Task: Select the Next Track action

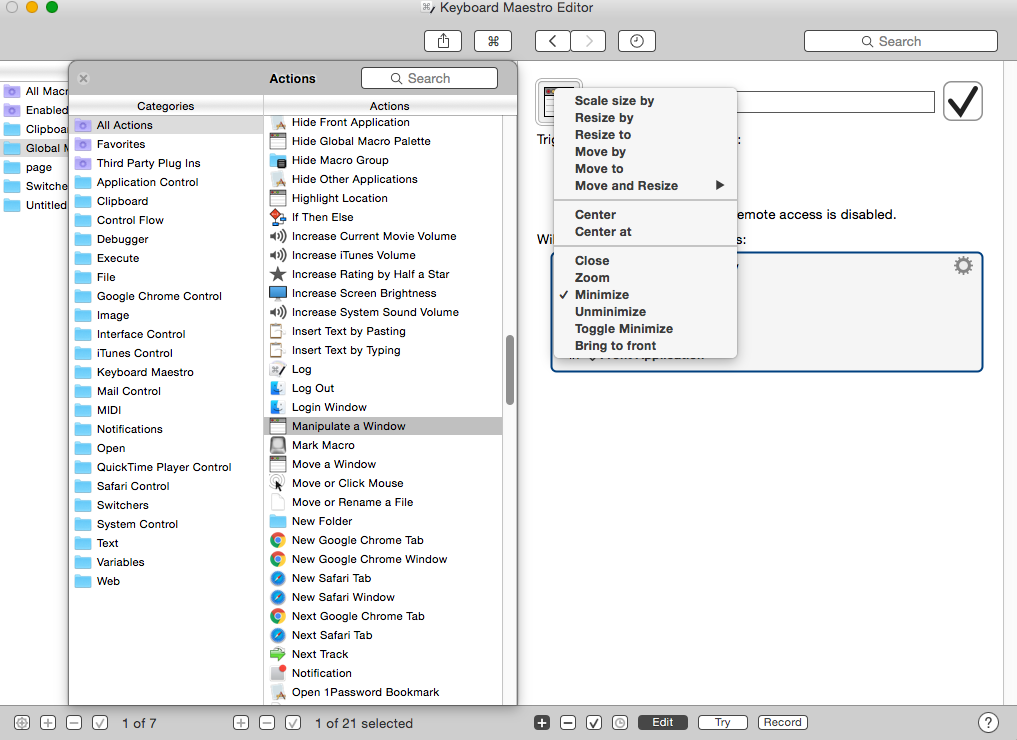Action: pos(383,654)
